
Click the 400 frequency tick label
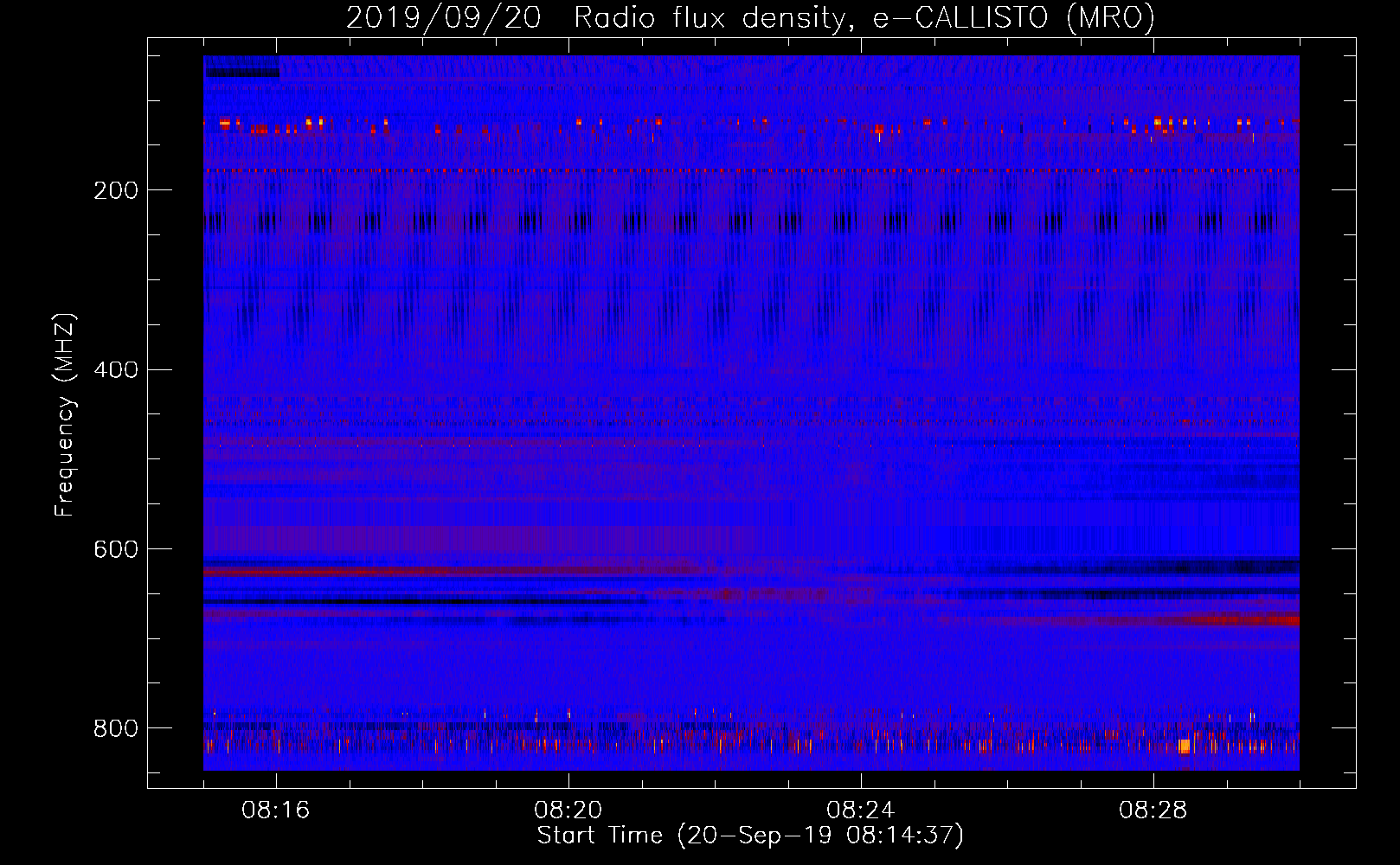point(116,370)
